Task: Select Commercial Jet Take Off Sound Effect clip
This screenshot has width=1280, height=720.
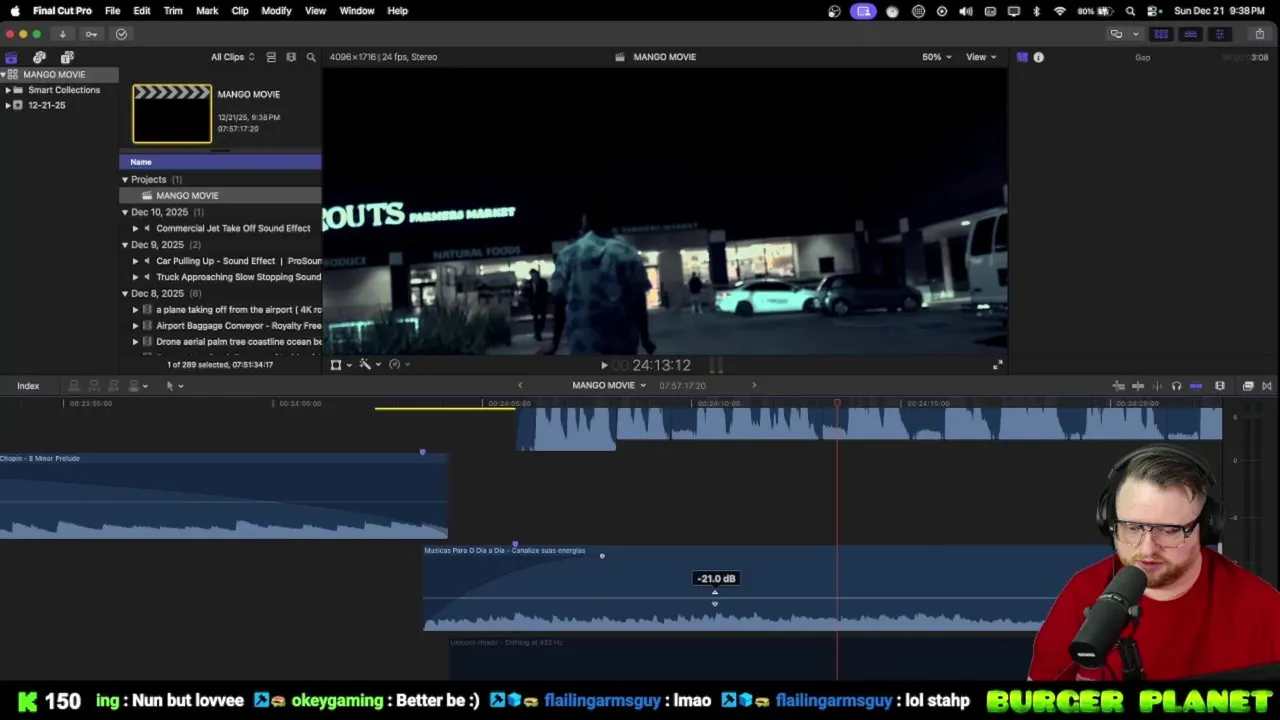Action: point(233,228)
